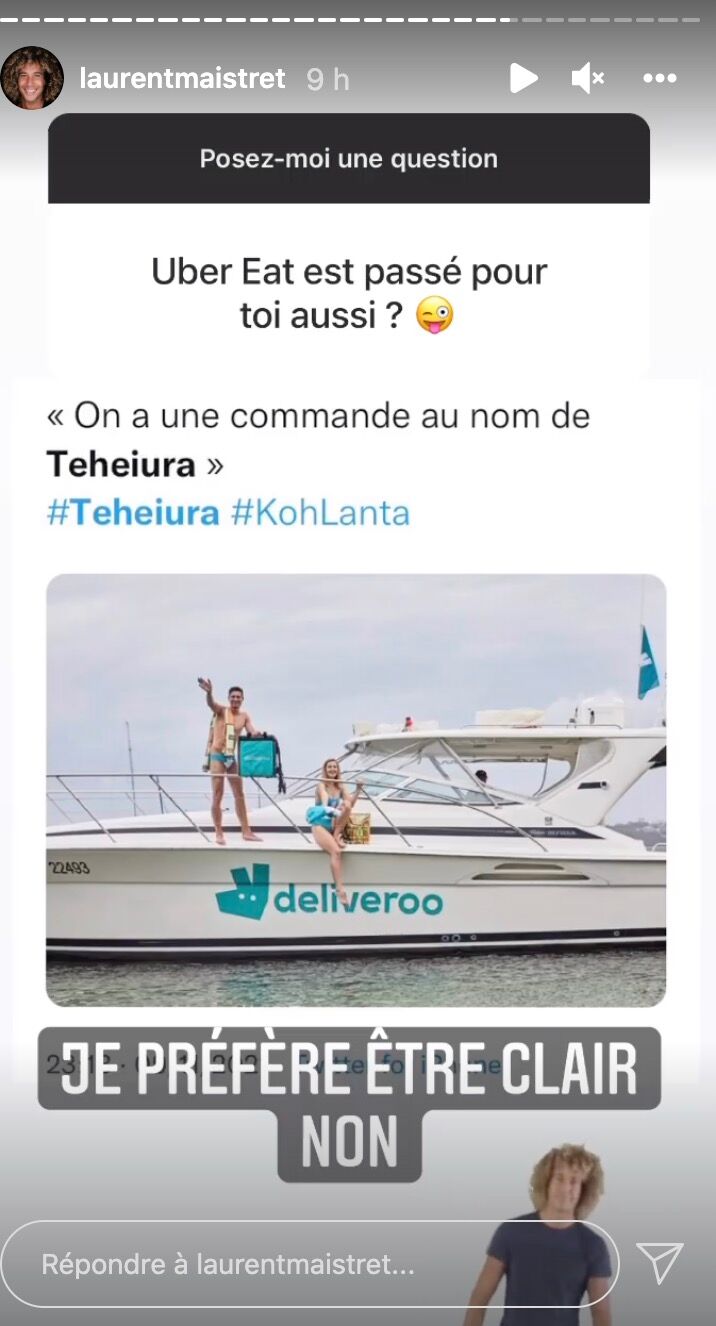
Task: Tap the 9 h timestamp
Action: [327, 79]
